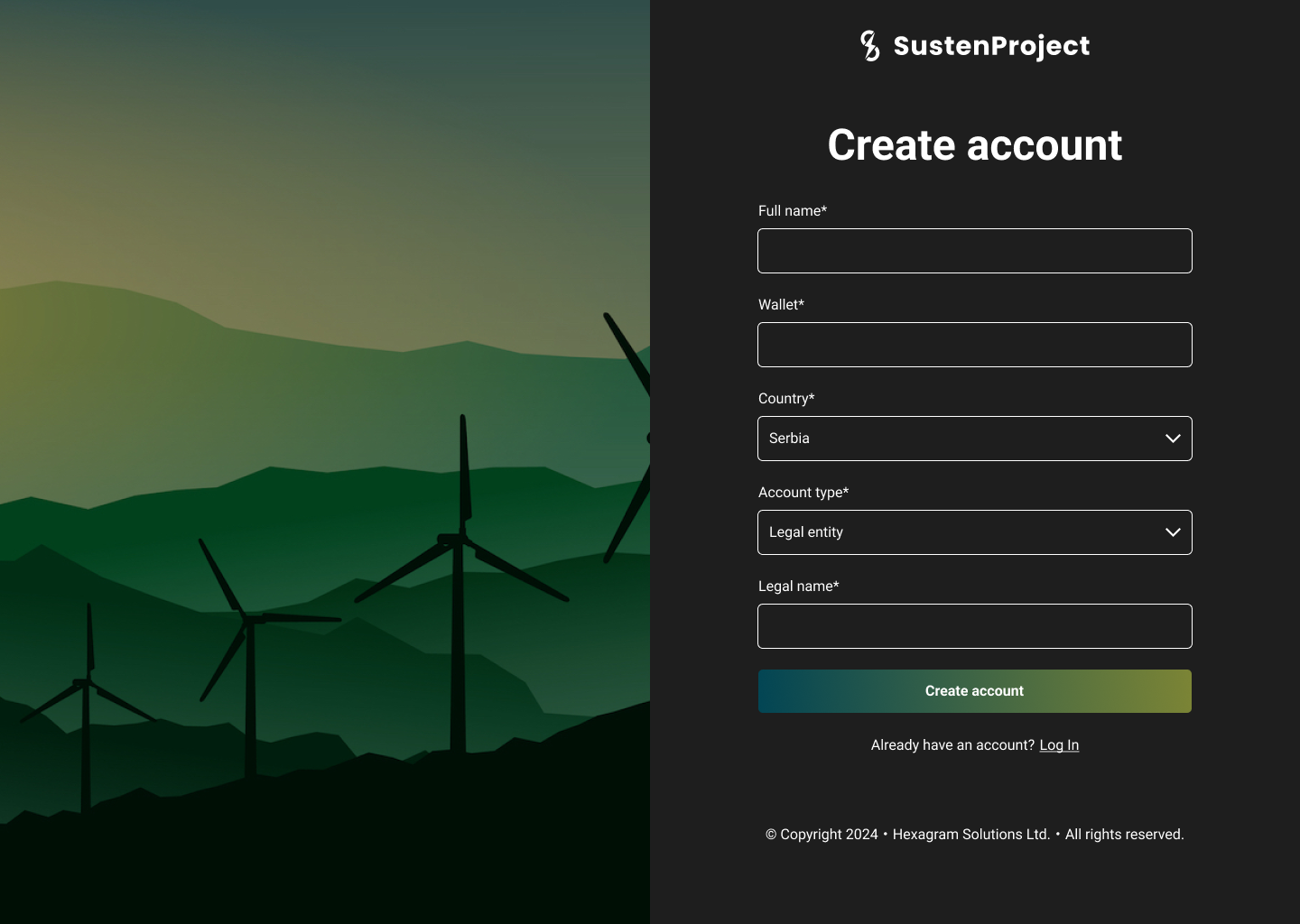The image size is (1300, 924).
Task: Focus the Full name input field
Action: (x=974, y=251)
